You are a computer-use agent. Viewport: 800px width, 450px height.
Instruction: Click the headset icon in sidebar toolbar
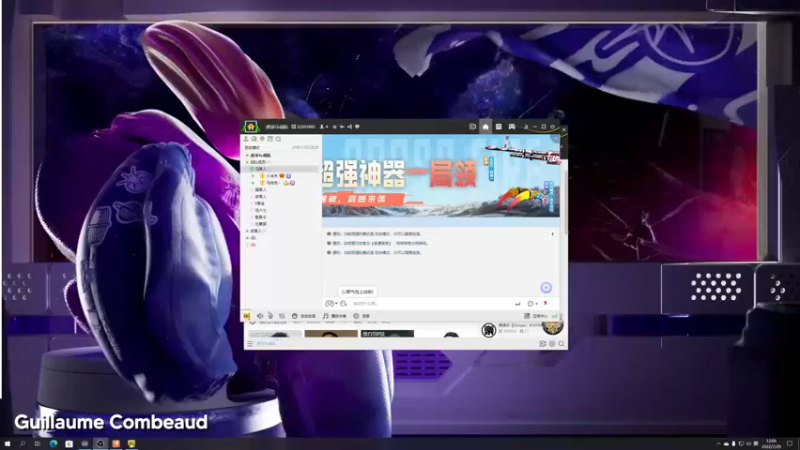254,139
